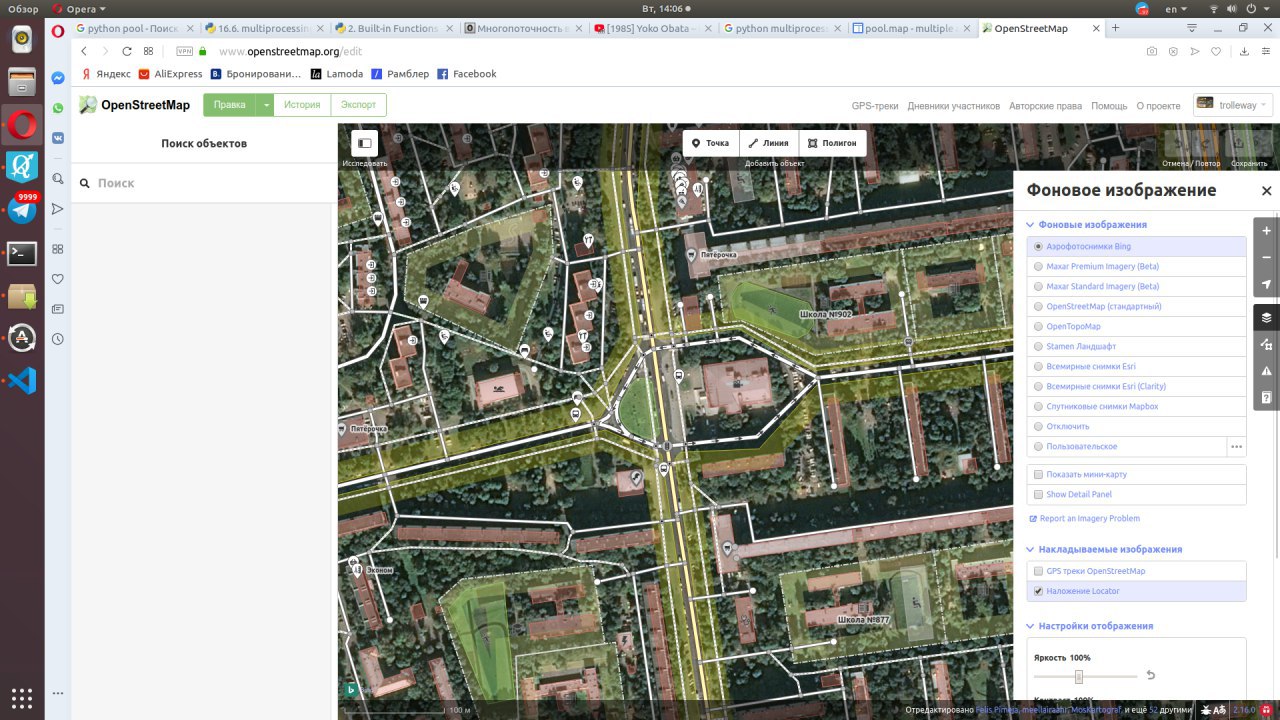This screenshot has width=1280, height=720.
Task: Go back with browser arrow
Action: [x=84, y=51]
